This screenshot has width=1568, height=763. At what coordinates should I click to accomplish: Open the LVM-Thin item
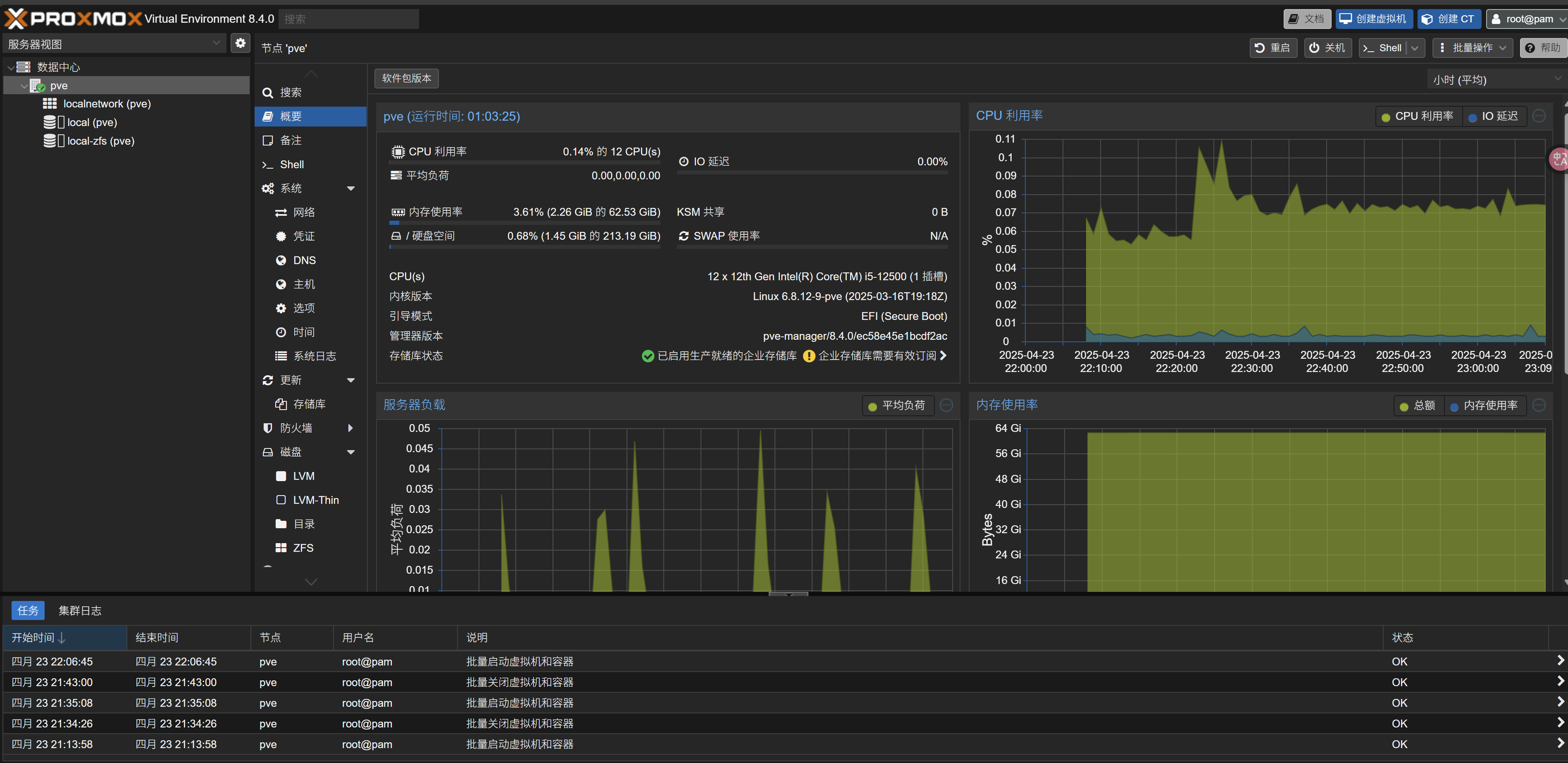click(310, 500)
